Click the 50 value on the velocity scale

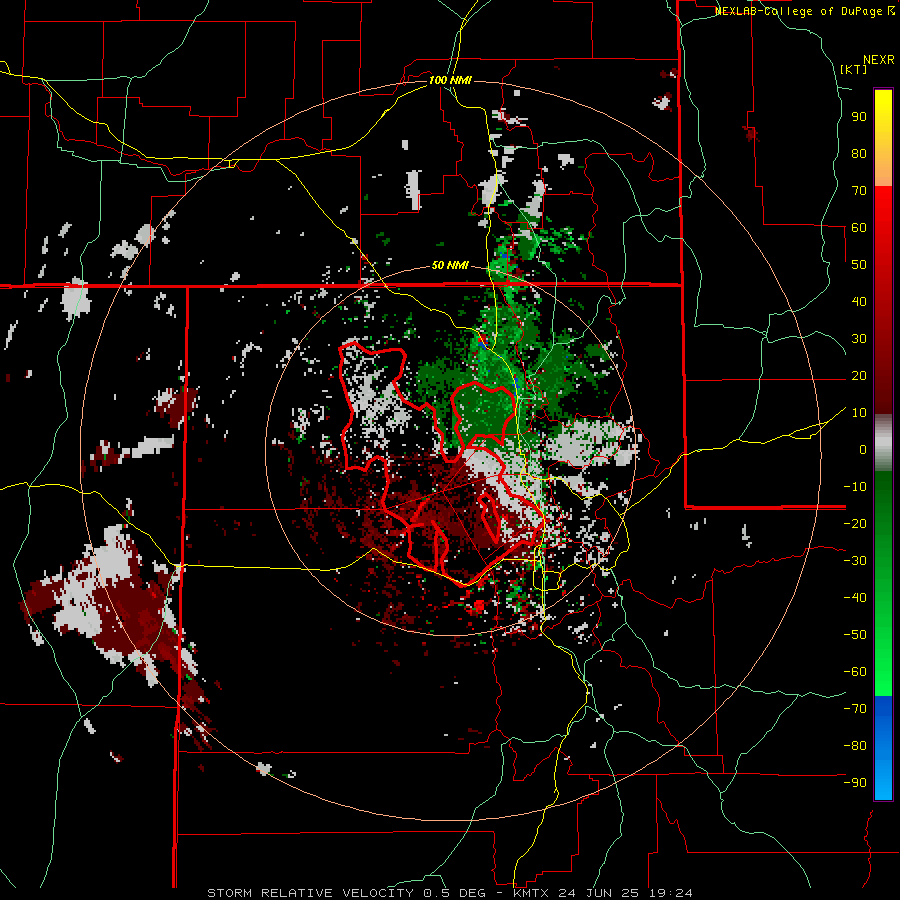coord(859,265)
